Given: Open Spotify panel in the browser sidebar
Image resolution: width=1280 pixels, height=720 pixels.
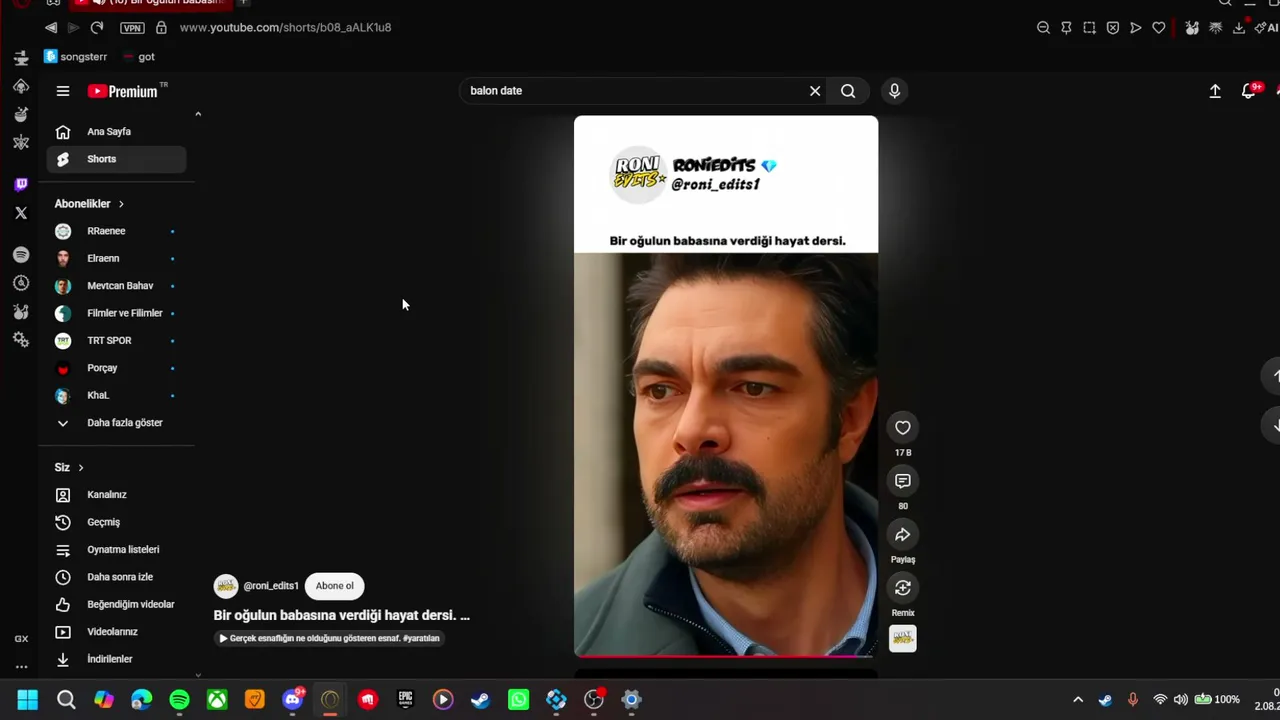Looking at the screenshot, I should point(21,255).
